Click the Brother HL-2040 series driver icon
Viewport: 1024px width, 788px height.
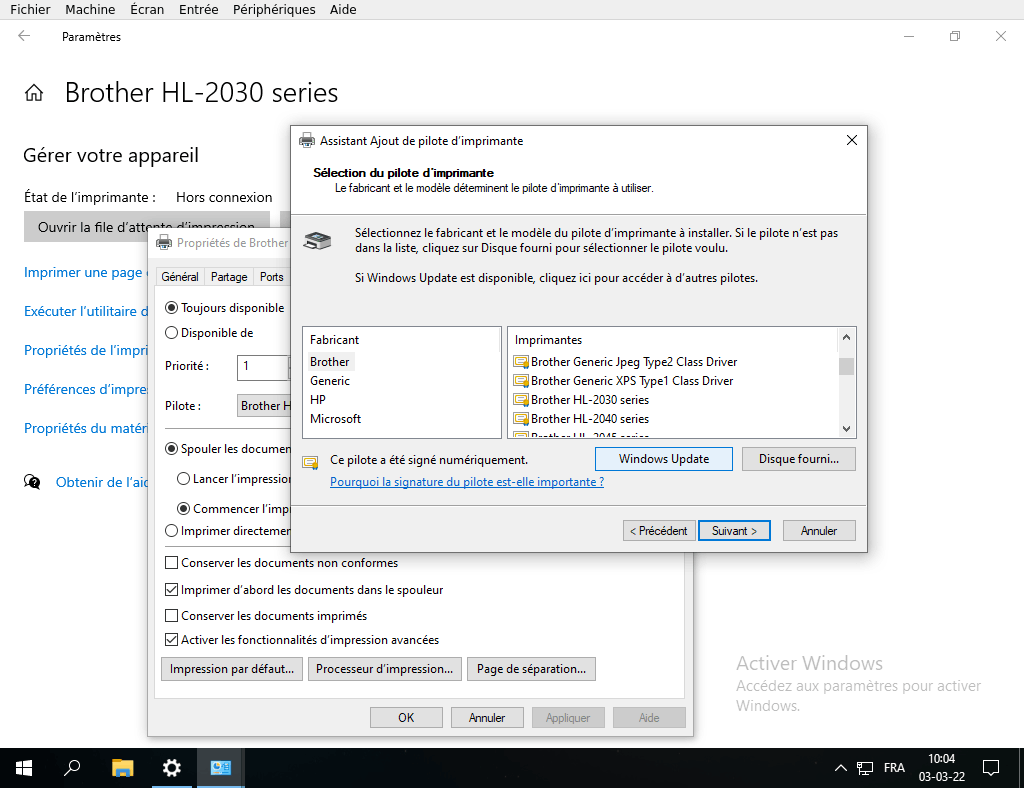coord(520,418)
